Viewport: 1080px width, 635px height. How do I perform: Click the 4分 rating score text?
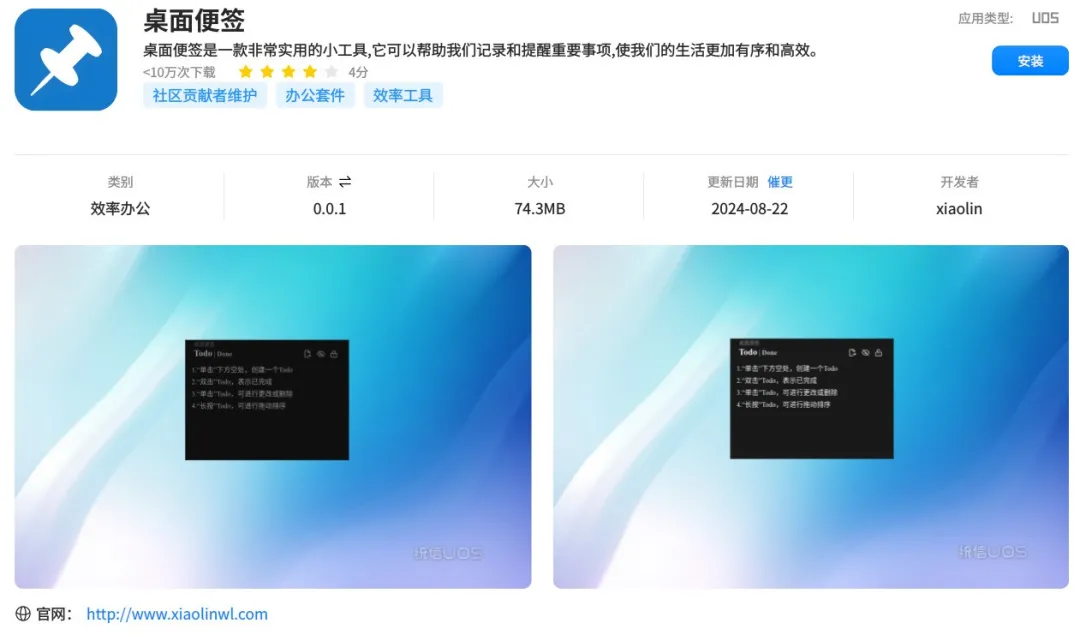pyautogui.click(x=358, y=72)
